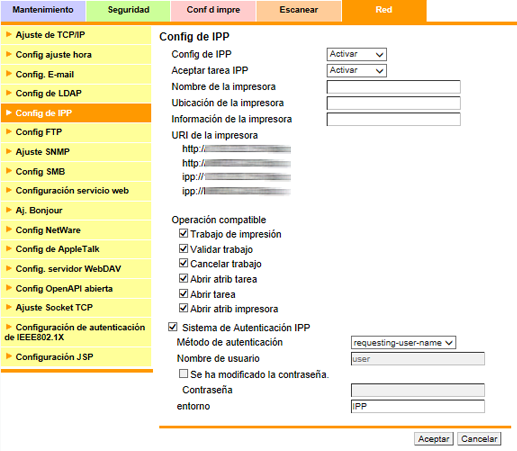Toggle Abrir atrib impresora checkbox
Screen dimensions: 517x451
click(183, 308)
